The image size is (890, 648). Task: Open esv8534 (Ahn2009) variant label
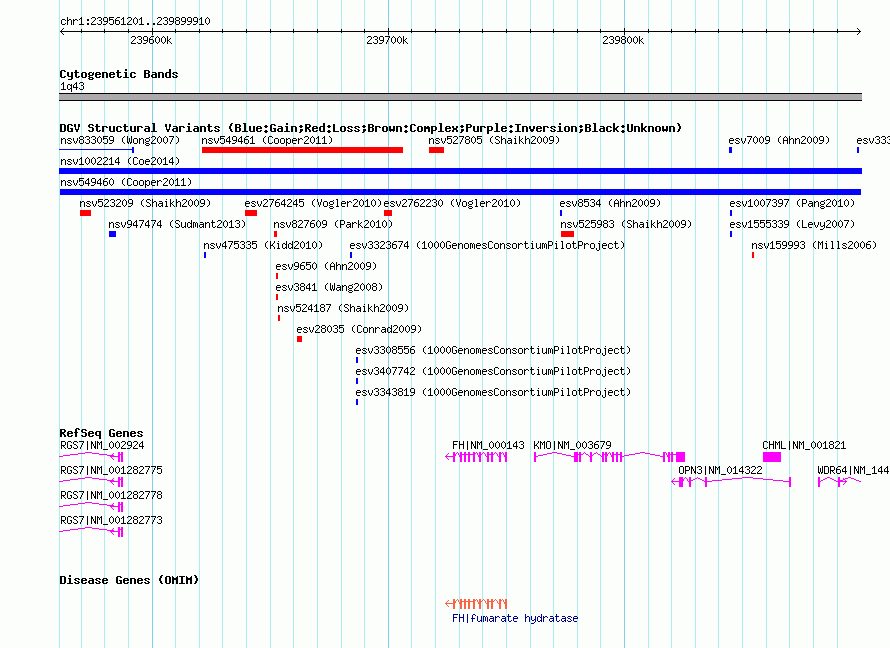click(x=610, y=203)
